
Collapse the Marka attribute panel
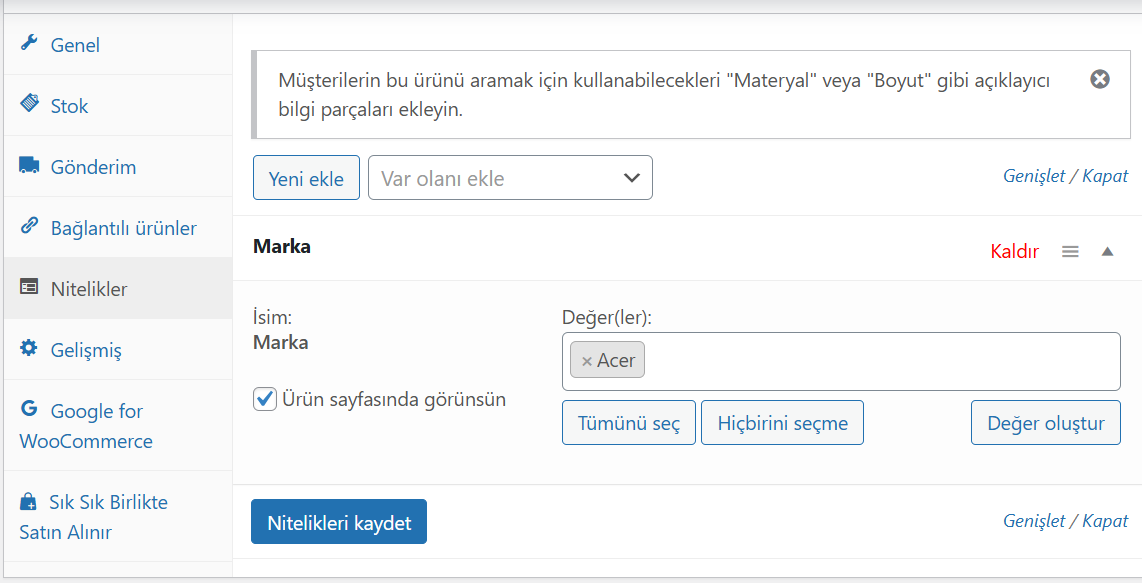coord(1108,251)
